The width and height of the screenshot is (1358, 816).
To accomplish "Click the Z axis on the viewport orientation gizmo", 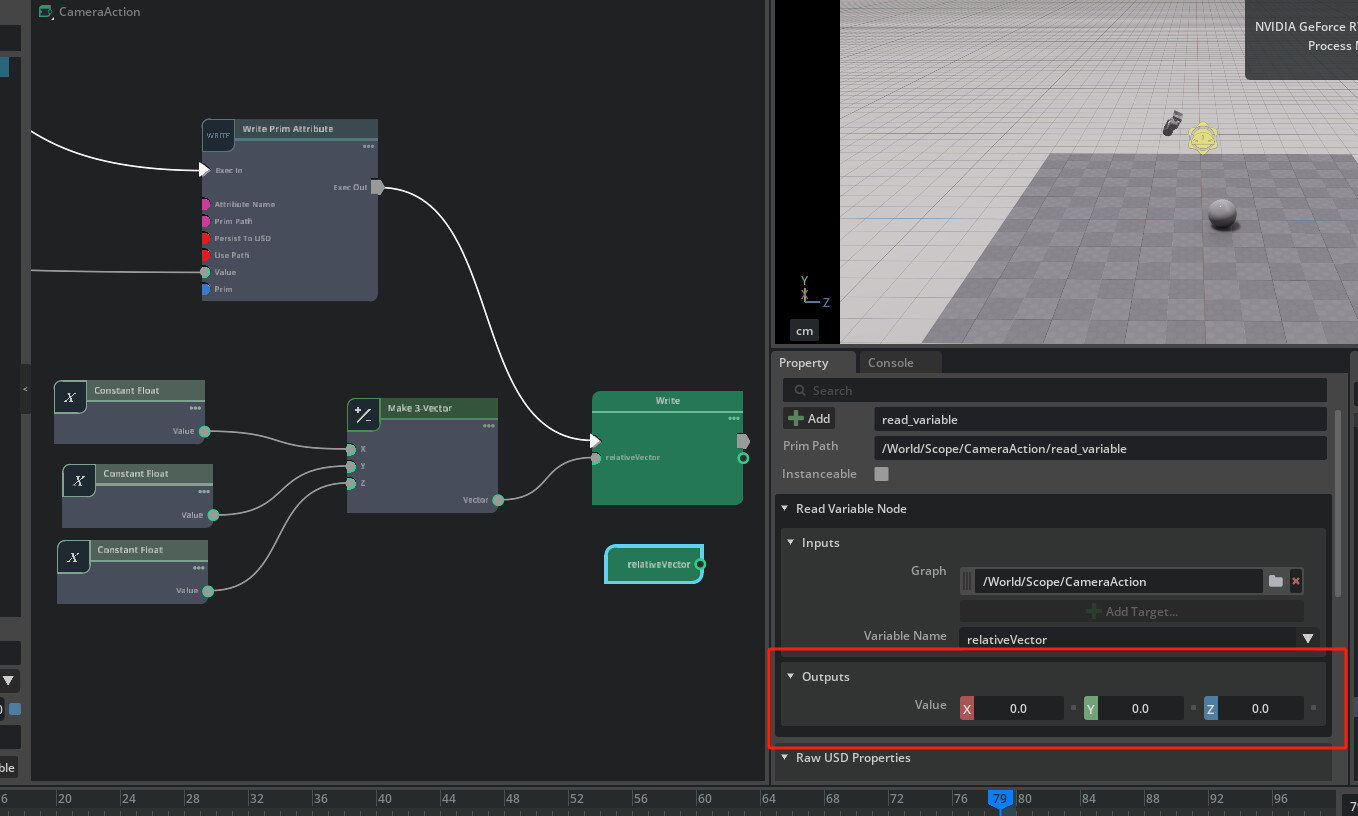I will (x=826, y=302).
